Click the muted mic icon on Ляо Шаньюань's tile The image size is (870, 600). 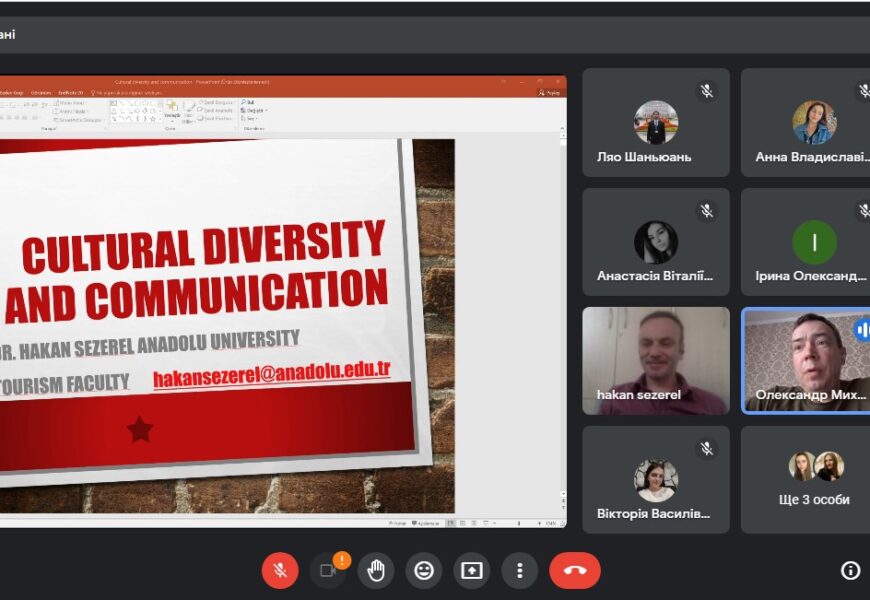click(707, 91)
